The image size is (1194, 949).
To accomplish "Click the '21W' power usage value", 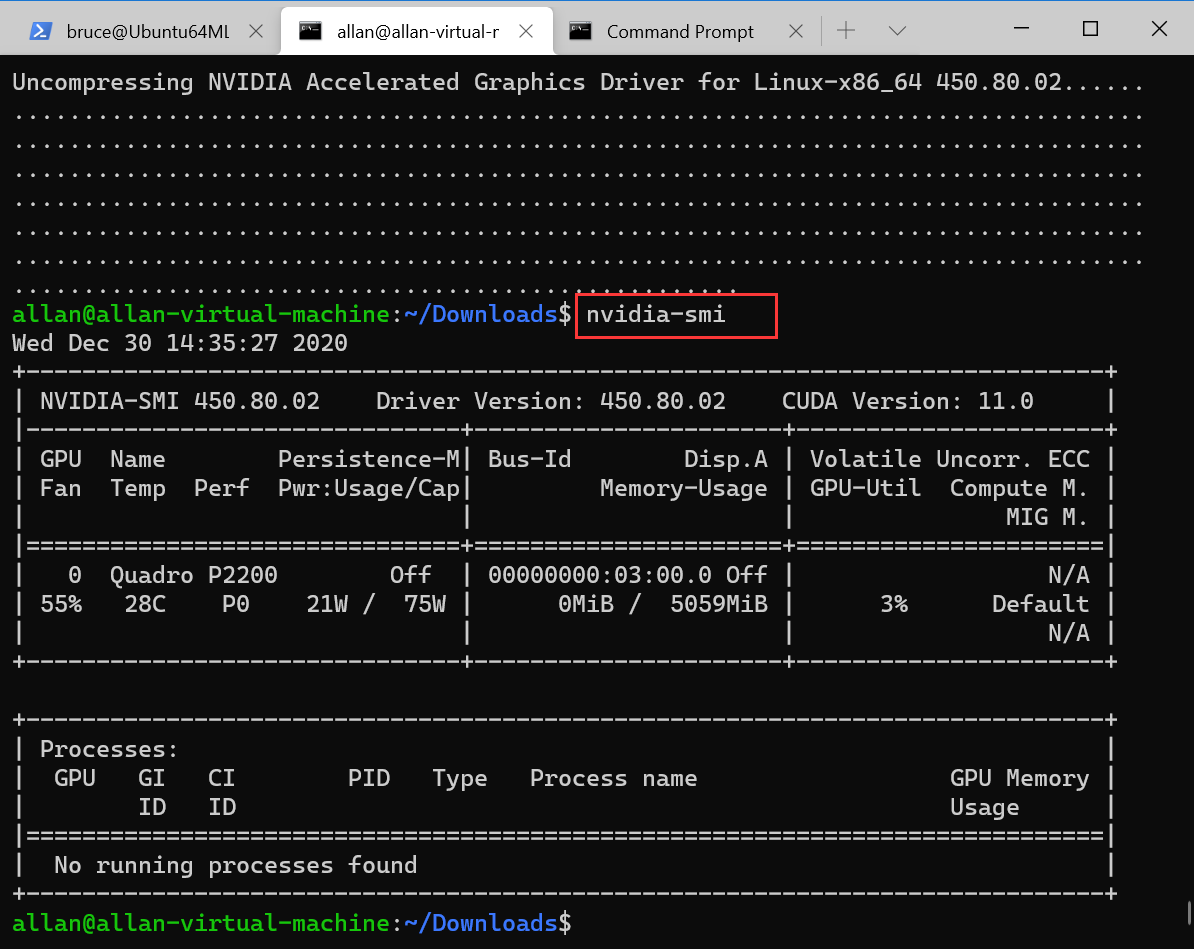I will point(327,604).
